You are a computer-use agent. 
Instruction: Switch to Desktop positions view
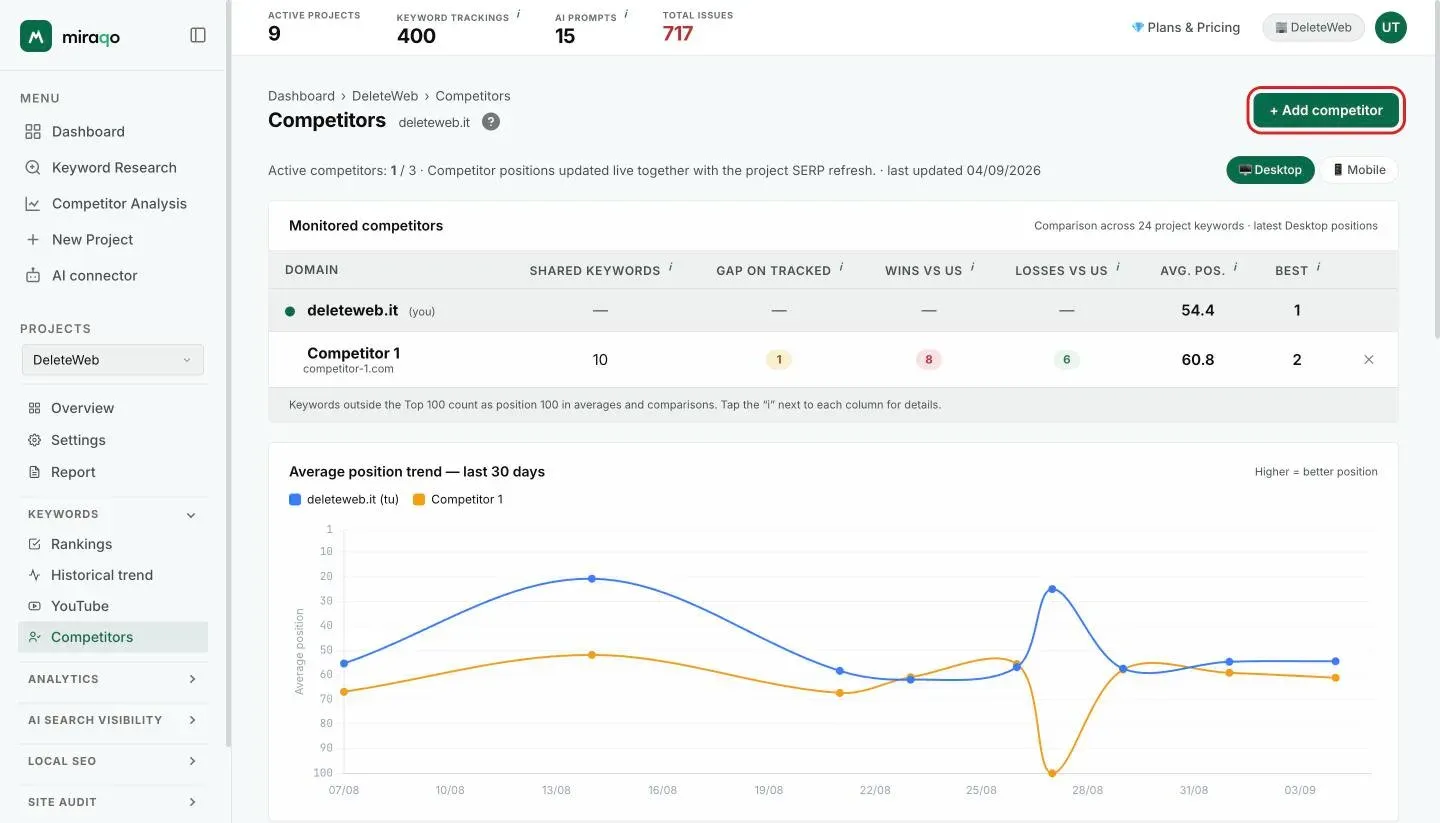[x=1270, y=170]
